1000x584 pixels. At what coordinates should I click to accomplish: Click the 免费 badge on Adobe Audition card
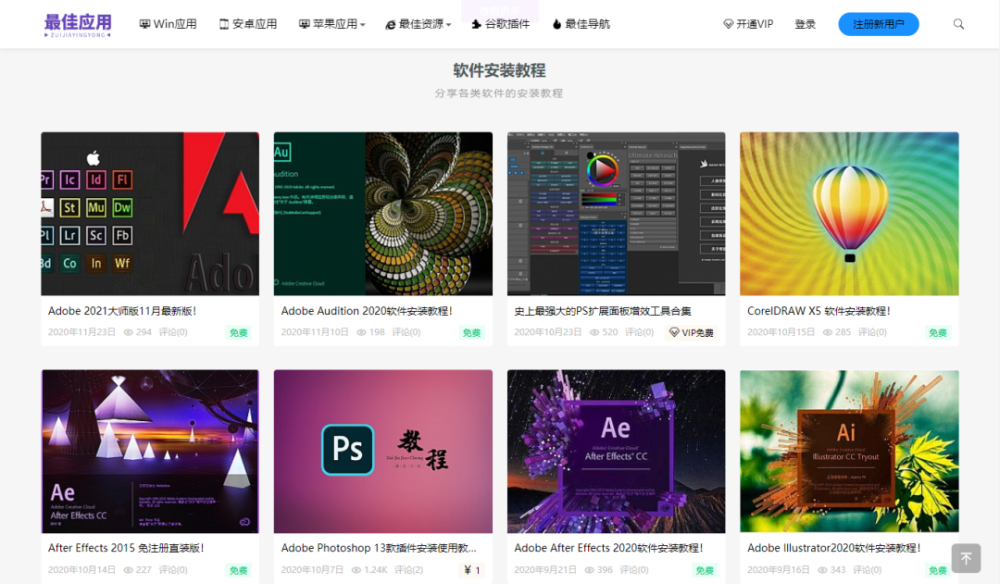coord(471,332)
